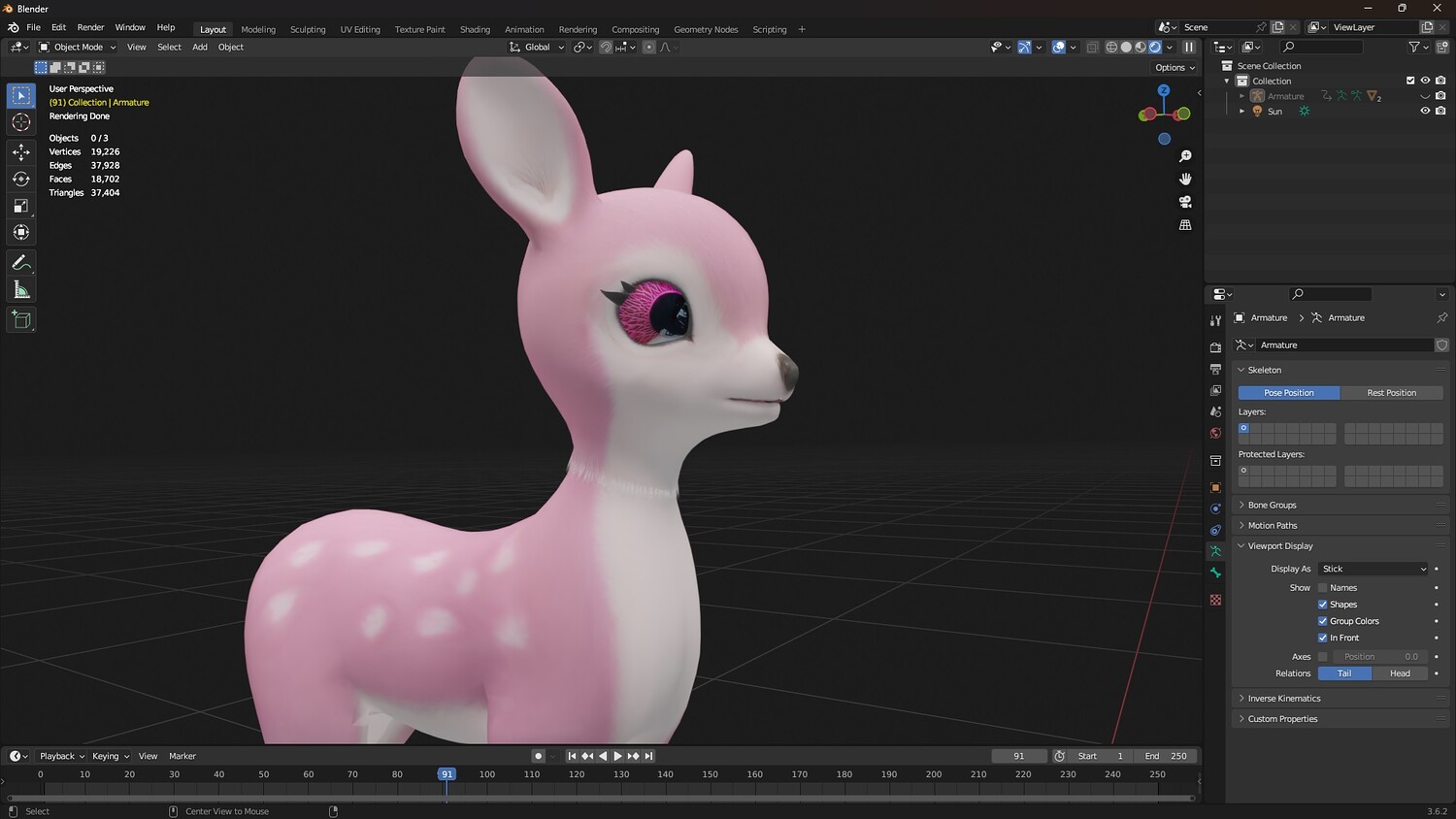Disable the In Front checkbox
The height and width of the screenshot is (819, 1456).
tap(1322, 638)
